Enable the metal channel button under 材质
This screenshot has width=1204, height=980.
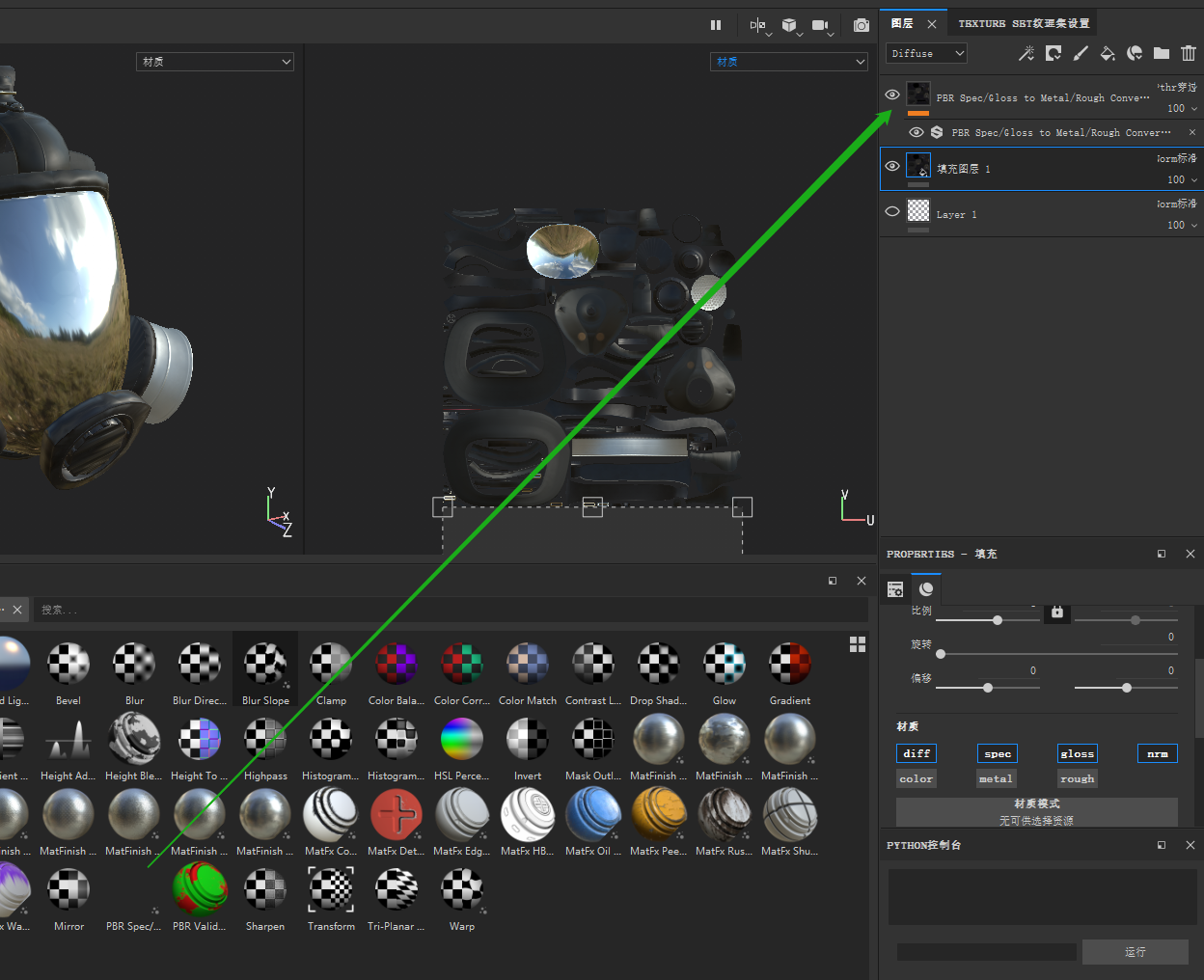pyautogui.click(x=996, y=778)
